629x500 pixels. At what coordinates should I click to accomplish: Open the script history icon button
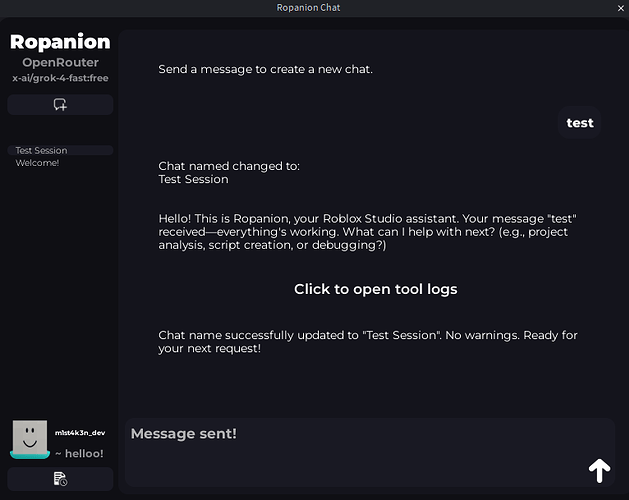(x=60, y=480)
